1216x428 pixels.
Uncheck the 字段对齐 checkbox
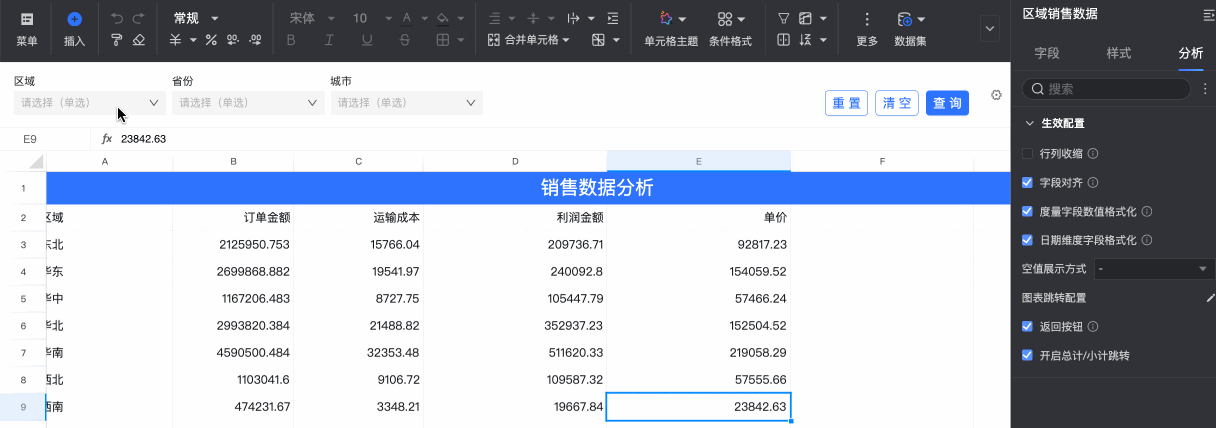pyautogui.click(x=1027, y=183)
